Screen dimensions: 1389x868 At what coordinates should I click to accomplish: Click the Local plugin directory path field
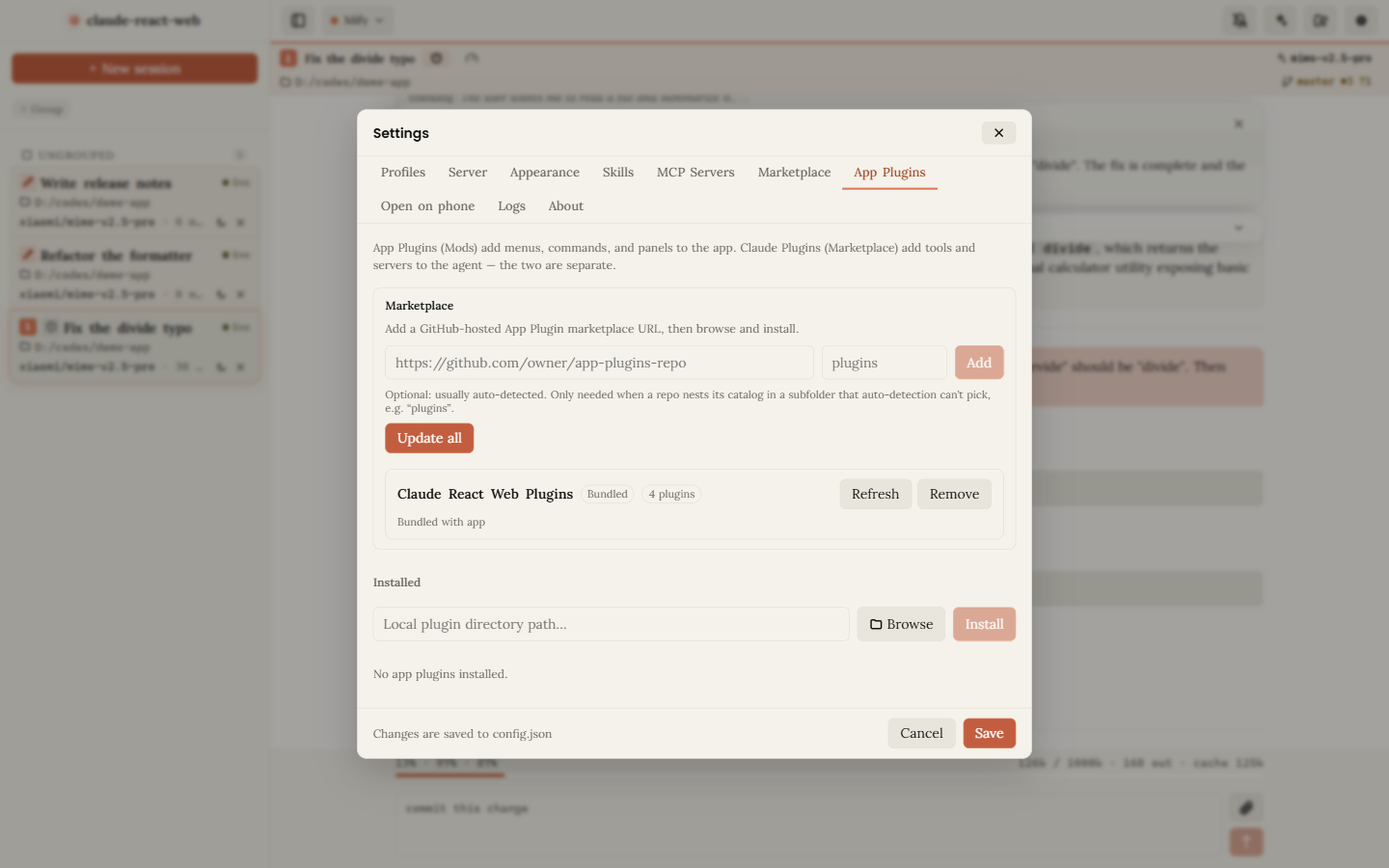612,624
